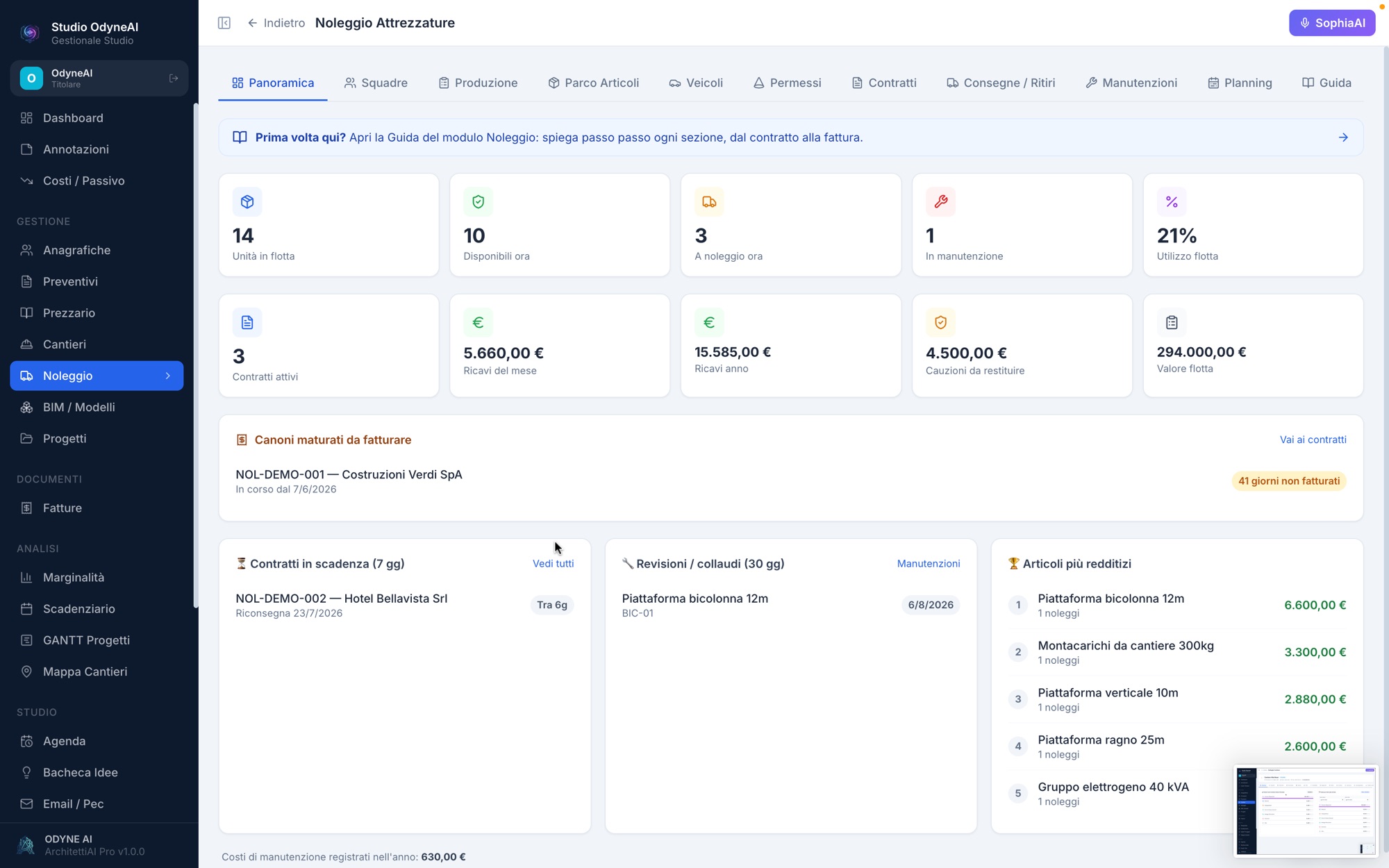Switch to the Permessi tab
The image size is (1389, 868).
(787, 83)
